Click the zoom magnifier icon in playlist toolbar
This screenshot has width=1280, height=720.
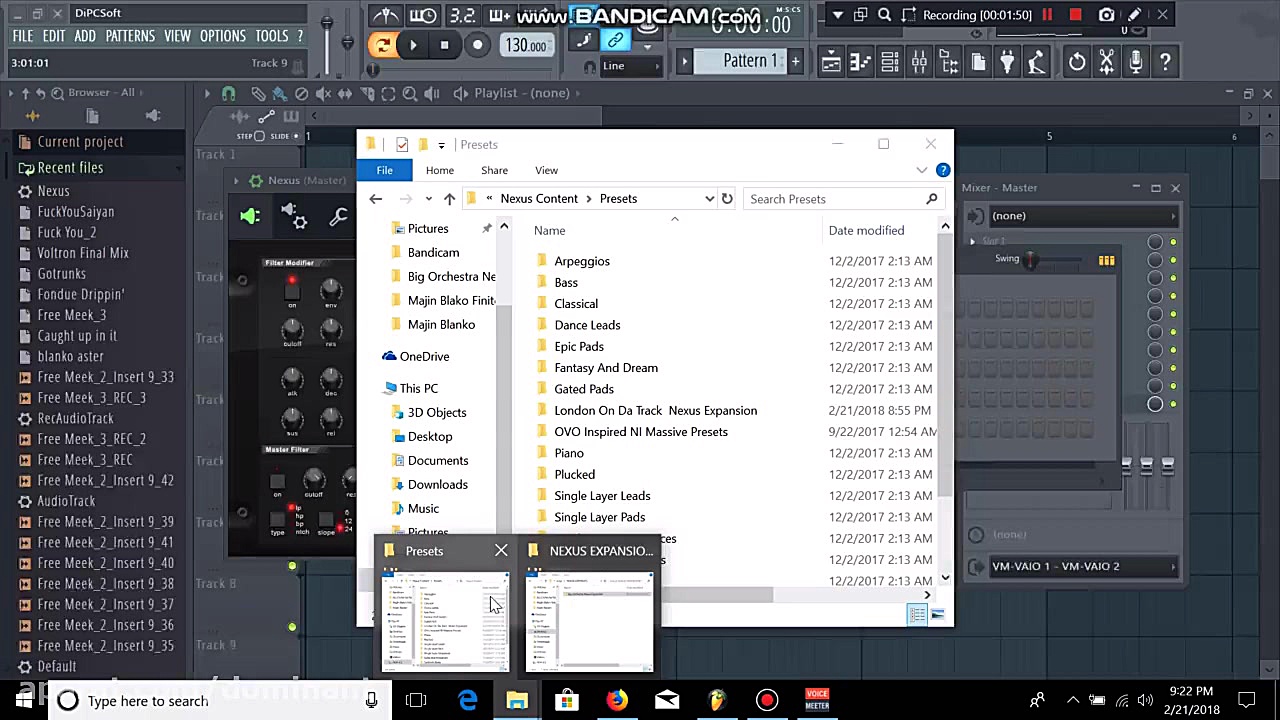click(x=410, y=93)
